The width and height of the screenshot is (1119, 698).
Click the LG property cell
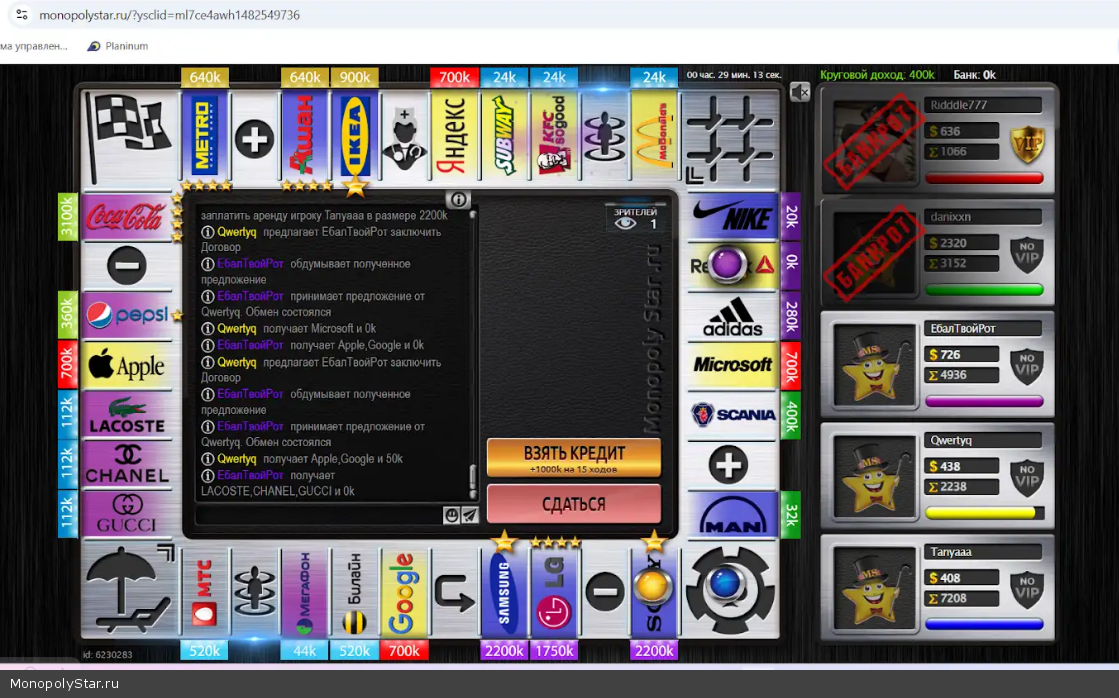pyautogui.click(x=555, y=592)
